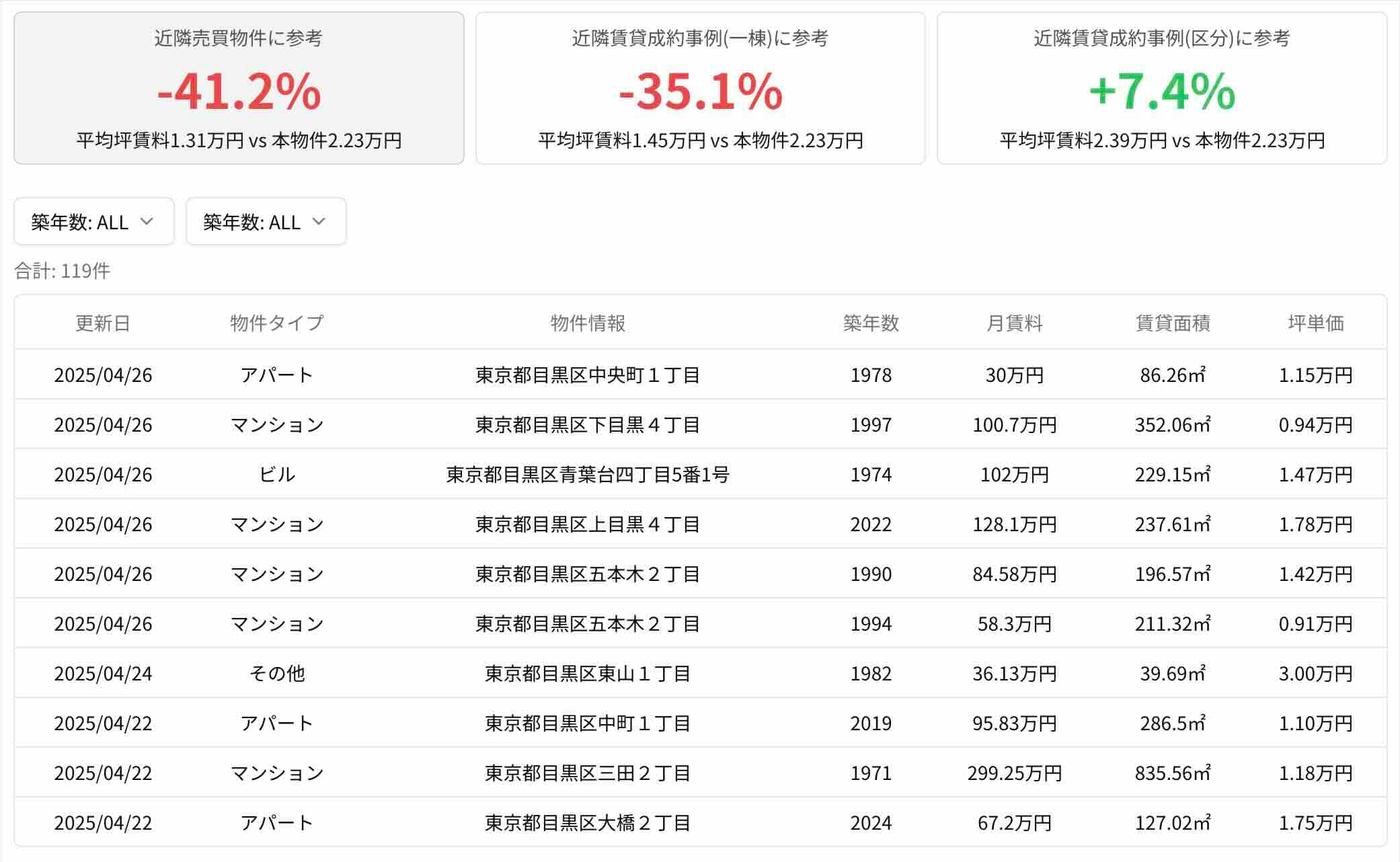Select the 東京都目黒区中央町１丁目 apartment row
This screenshot has height=862, width=1400.
pos(699,375)
